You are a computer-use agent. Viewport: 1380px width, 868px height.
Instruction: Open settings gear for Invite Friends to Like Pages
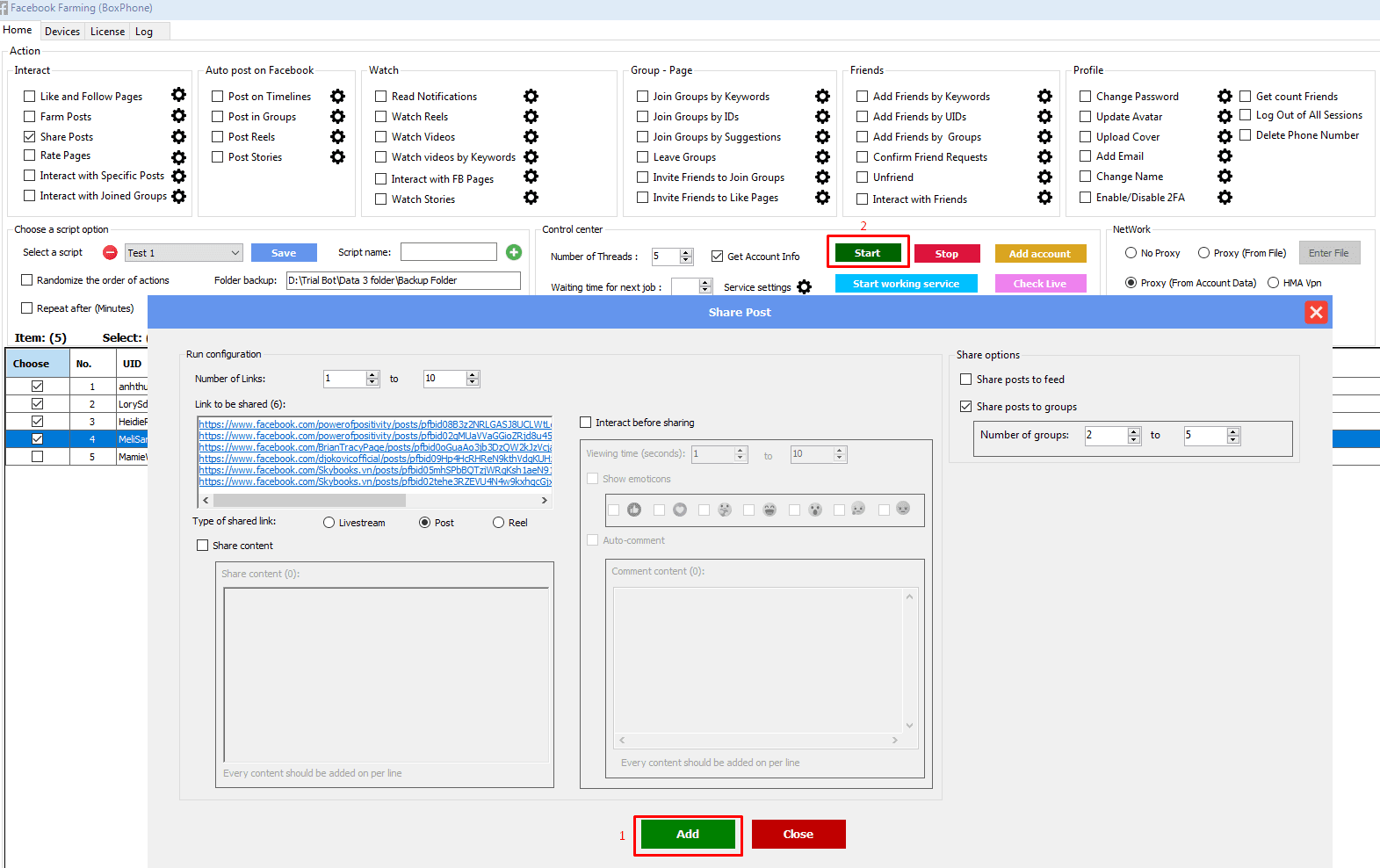click(823, 197)
